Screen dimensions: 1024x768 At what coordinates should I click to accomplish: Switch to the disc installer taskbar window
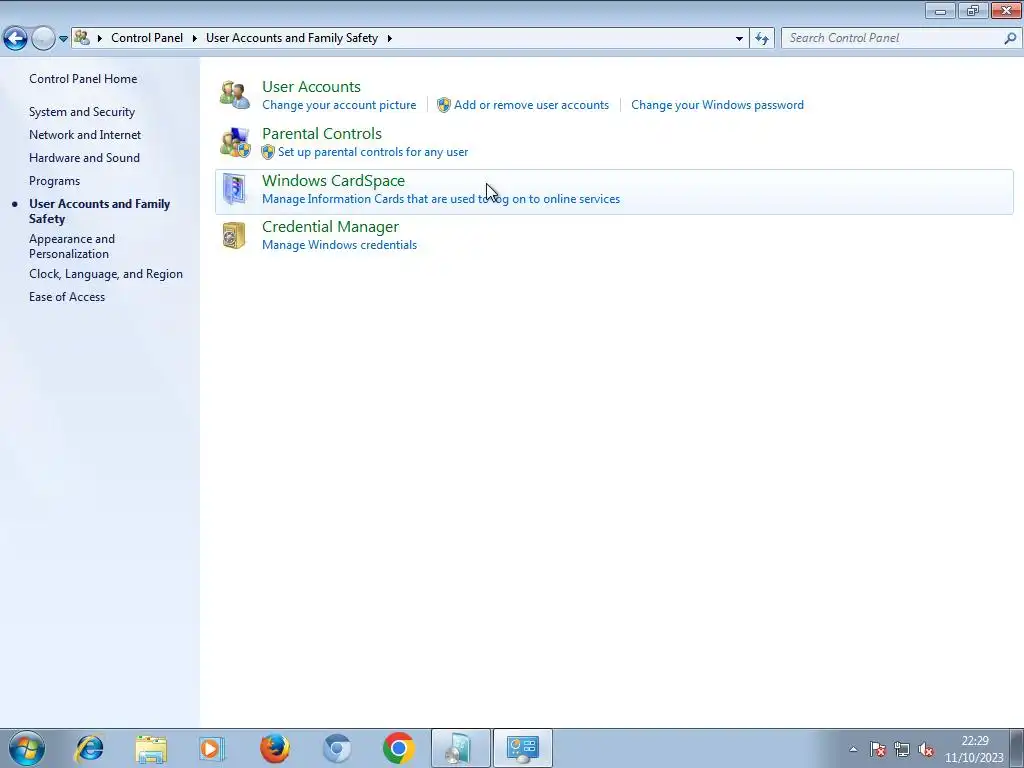(x=460, y=748)
